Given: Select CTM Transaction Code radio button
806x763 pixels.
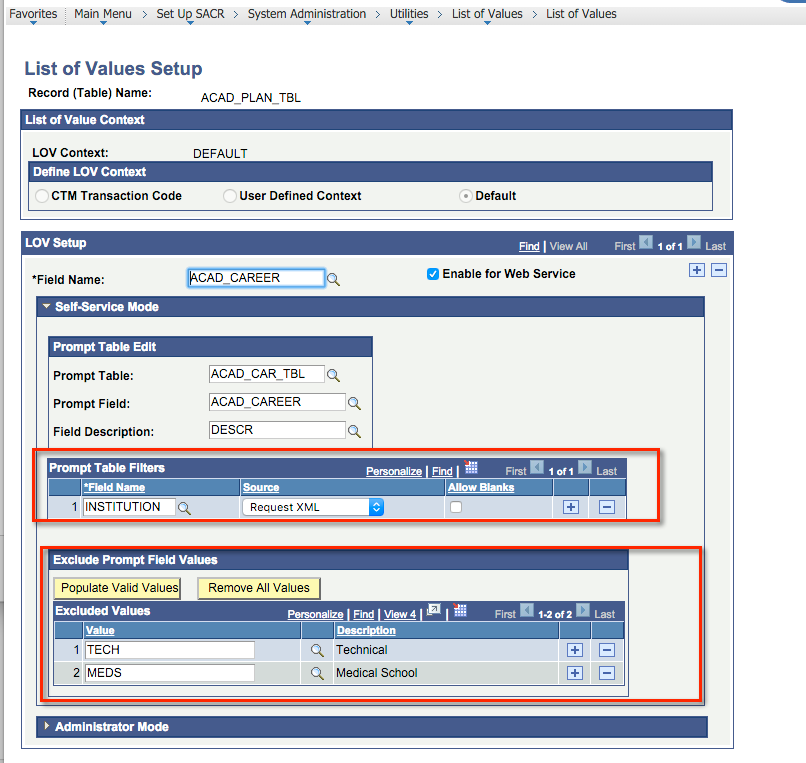Looking at the screenshot, I should [x=42, y=196].
